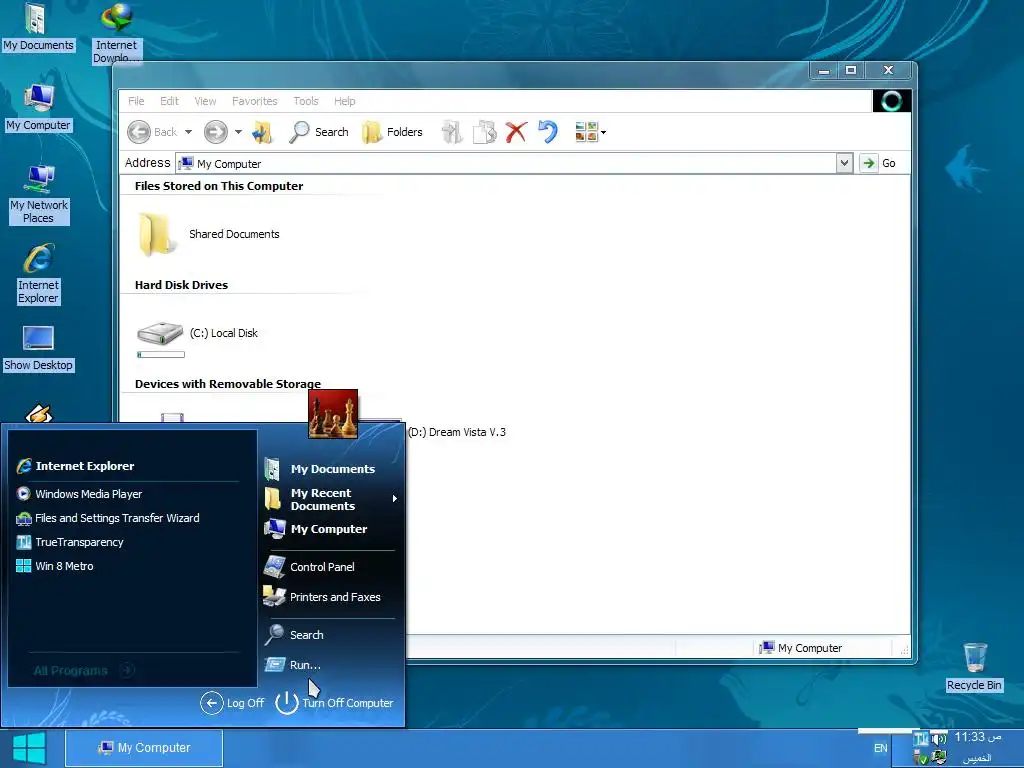Open Windows Media Player from Start menu

click(x=79, y=494)
